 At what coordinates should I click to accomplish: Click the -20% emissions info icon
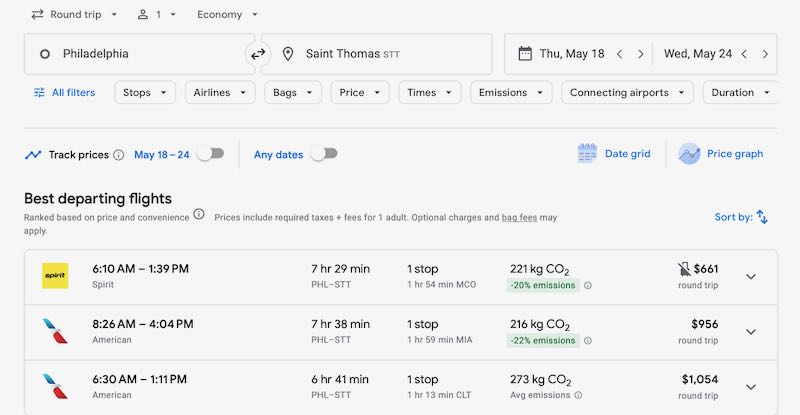[x=588, y=285]
